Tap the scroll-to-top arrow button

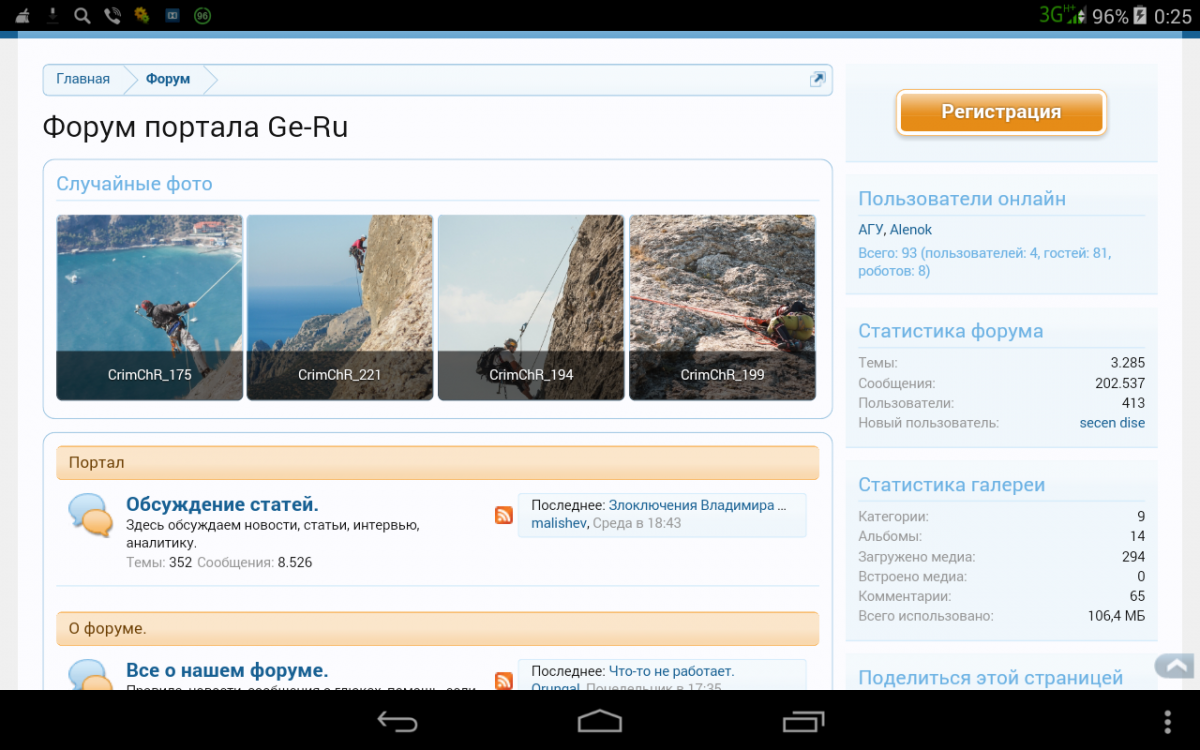[x=1176, y=666]
